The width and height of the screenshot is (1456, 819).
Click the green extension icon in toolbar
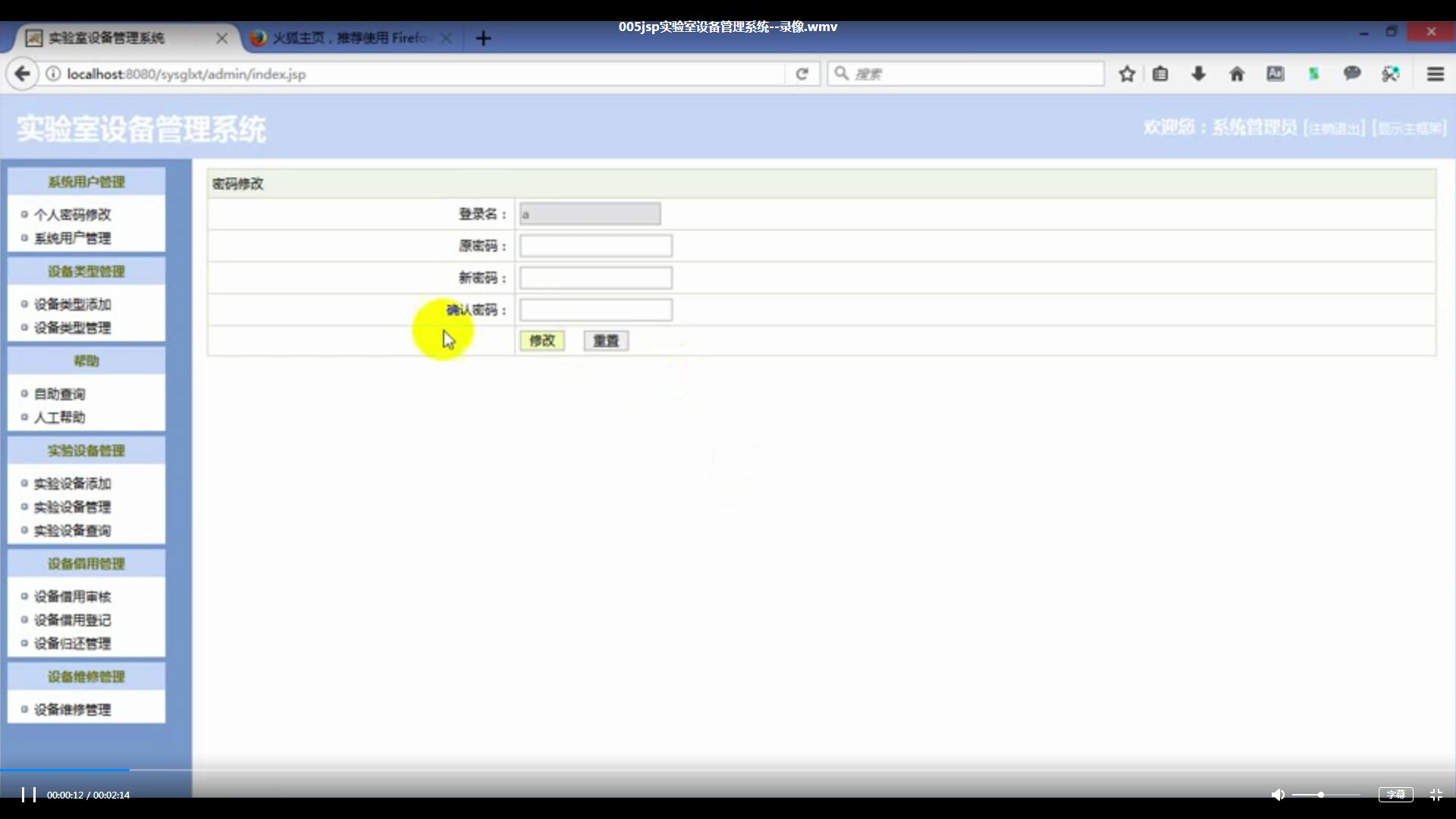(x=1313, y=74)
